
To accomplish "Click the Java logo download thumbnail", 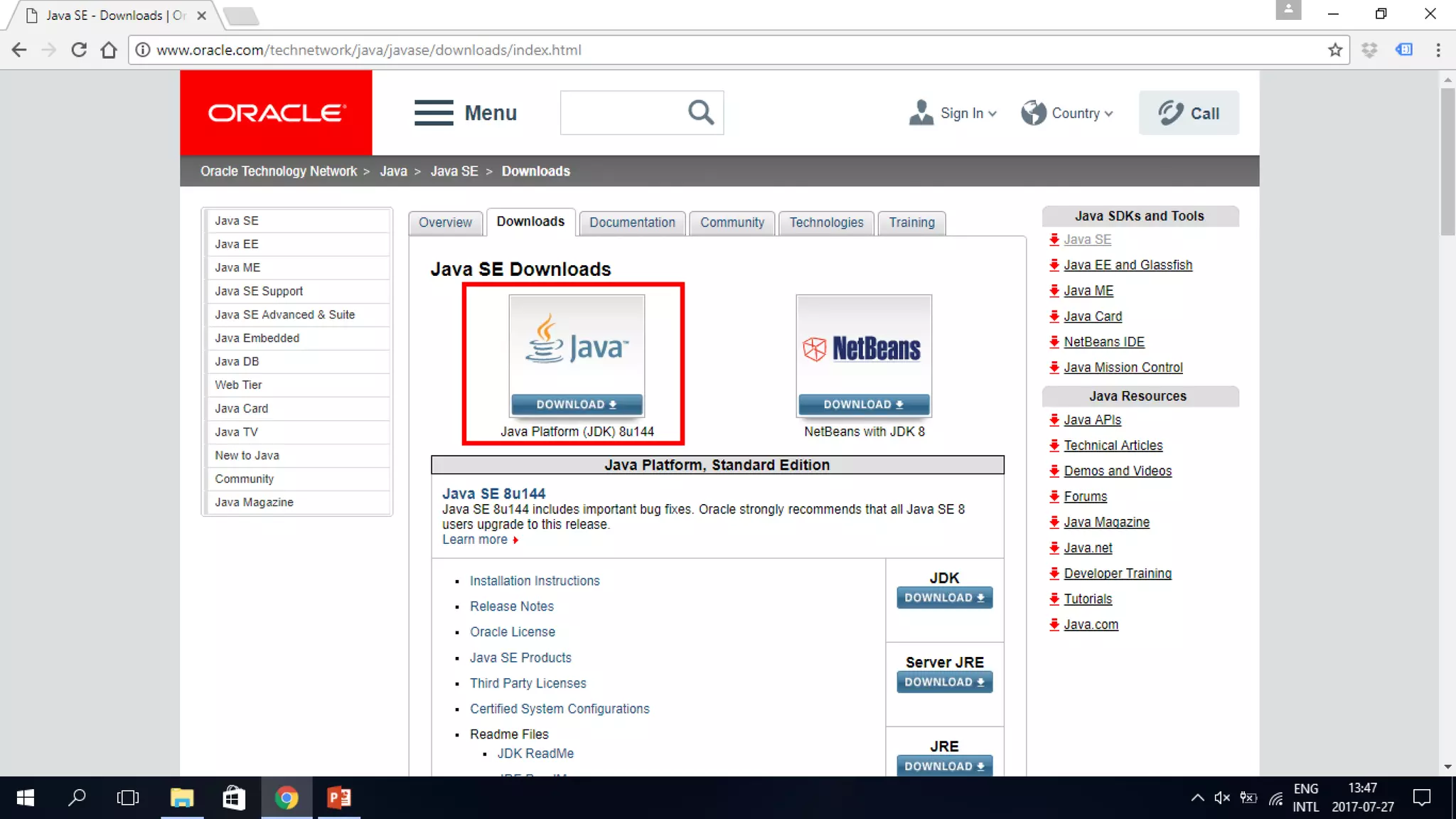I will [577, 346].
